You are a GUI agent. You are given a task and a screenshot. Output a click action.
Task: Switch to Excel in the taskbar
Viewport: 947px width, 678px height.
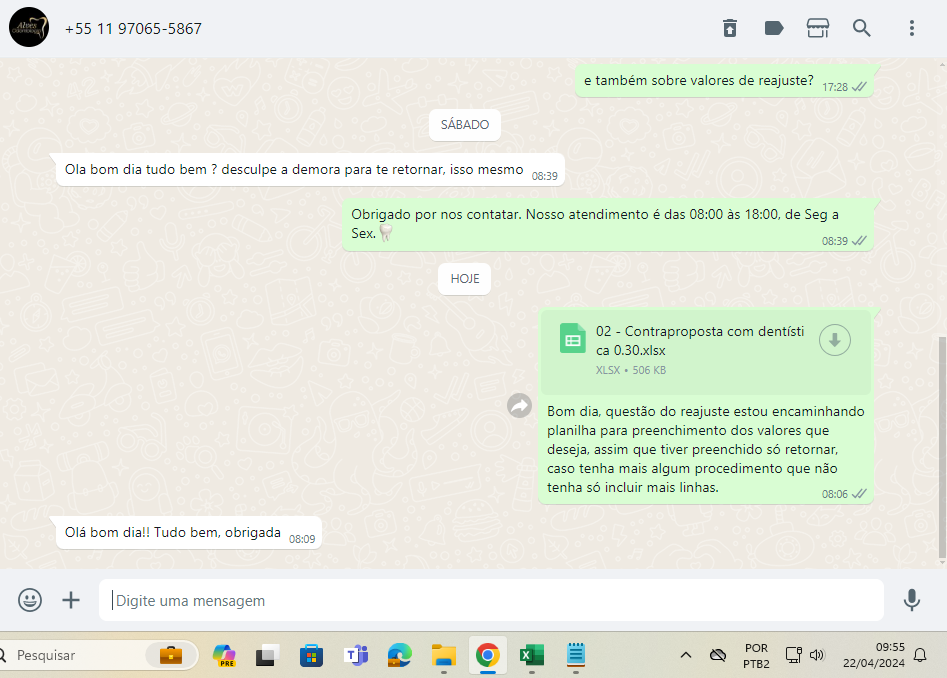(x=530, y=656)
